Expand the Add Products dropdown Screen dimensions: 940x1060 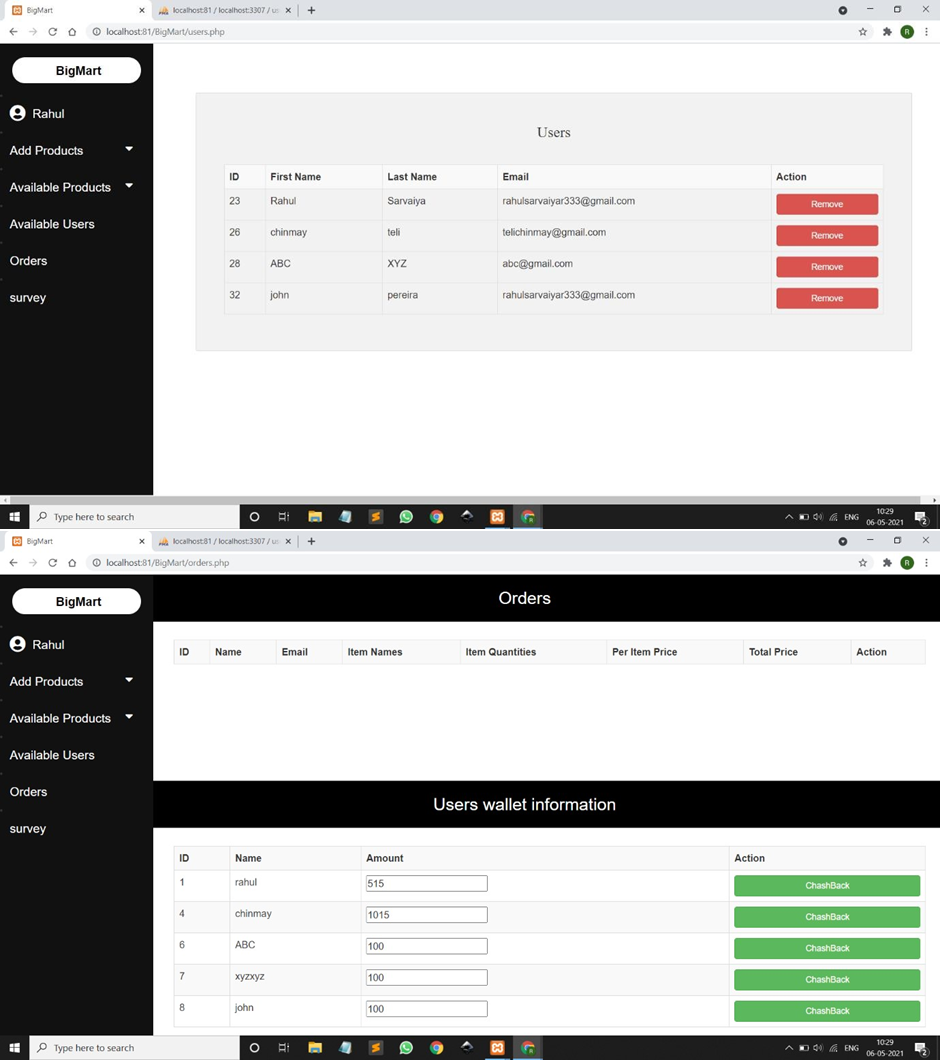click(x=128, y=150)
